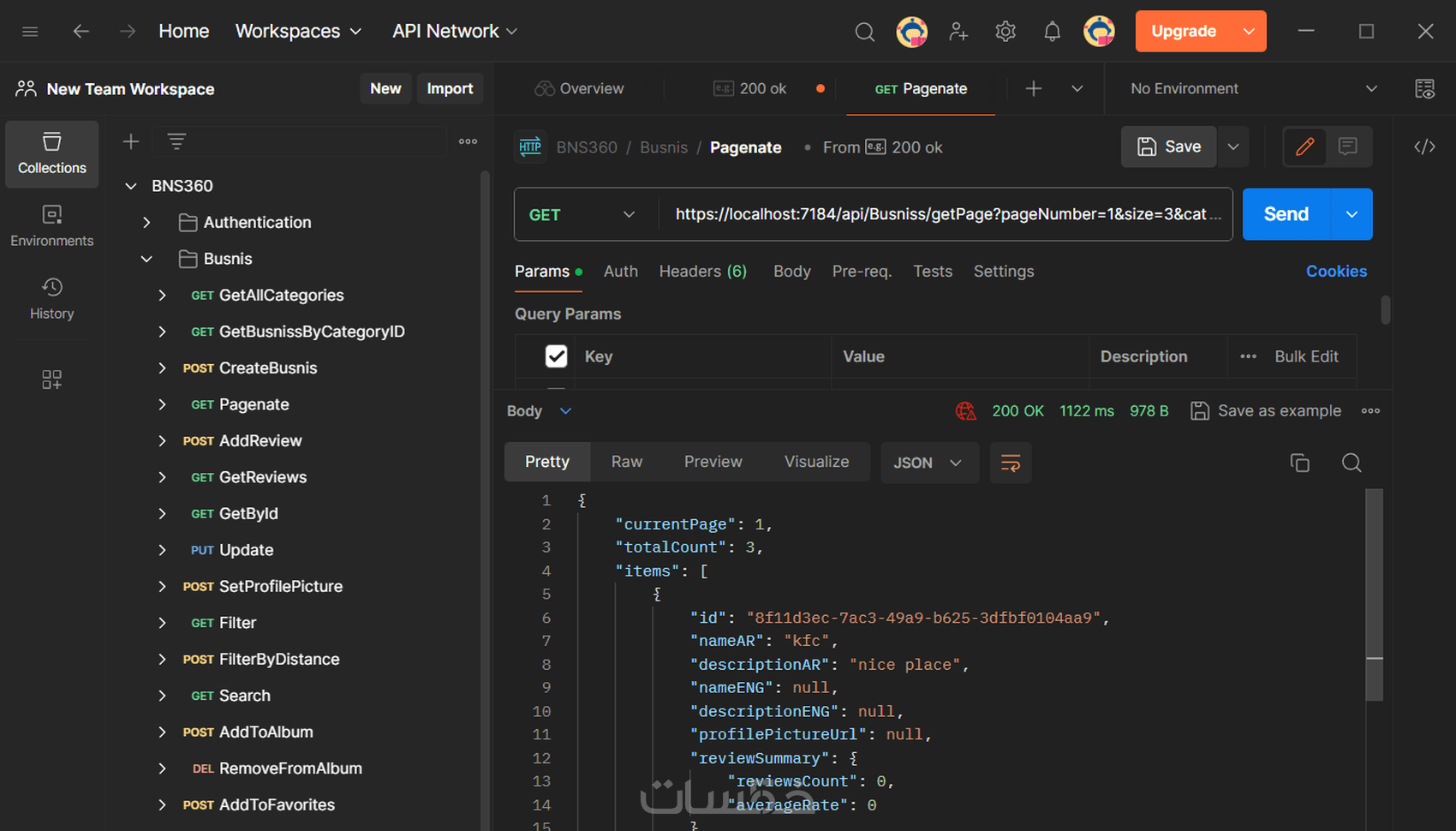1456x831 pixels.
Task: Collapse the Busnis folder
Action: click(x=146, y=258)
